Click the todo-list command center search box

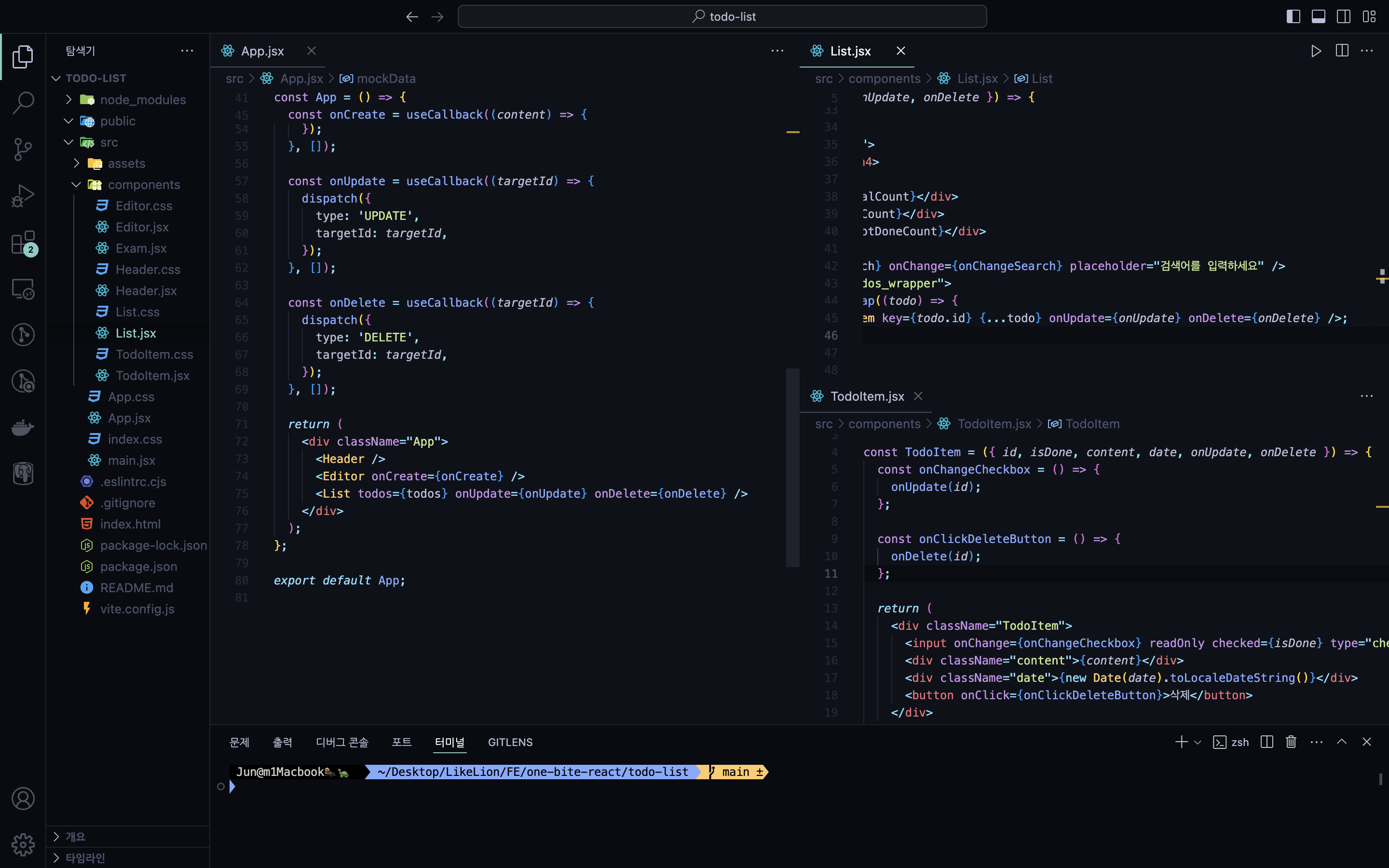point(722,17)
